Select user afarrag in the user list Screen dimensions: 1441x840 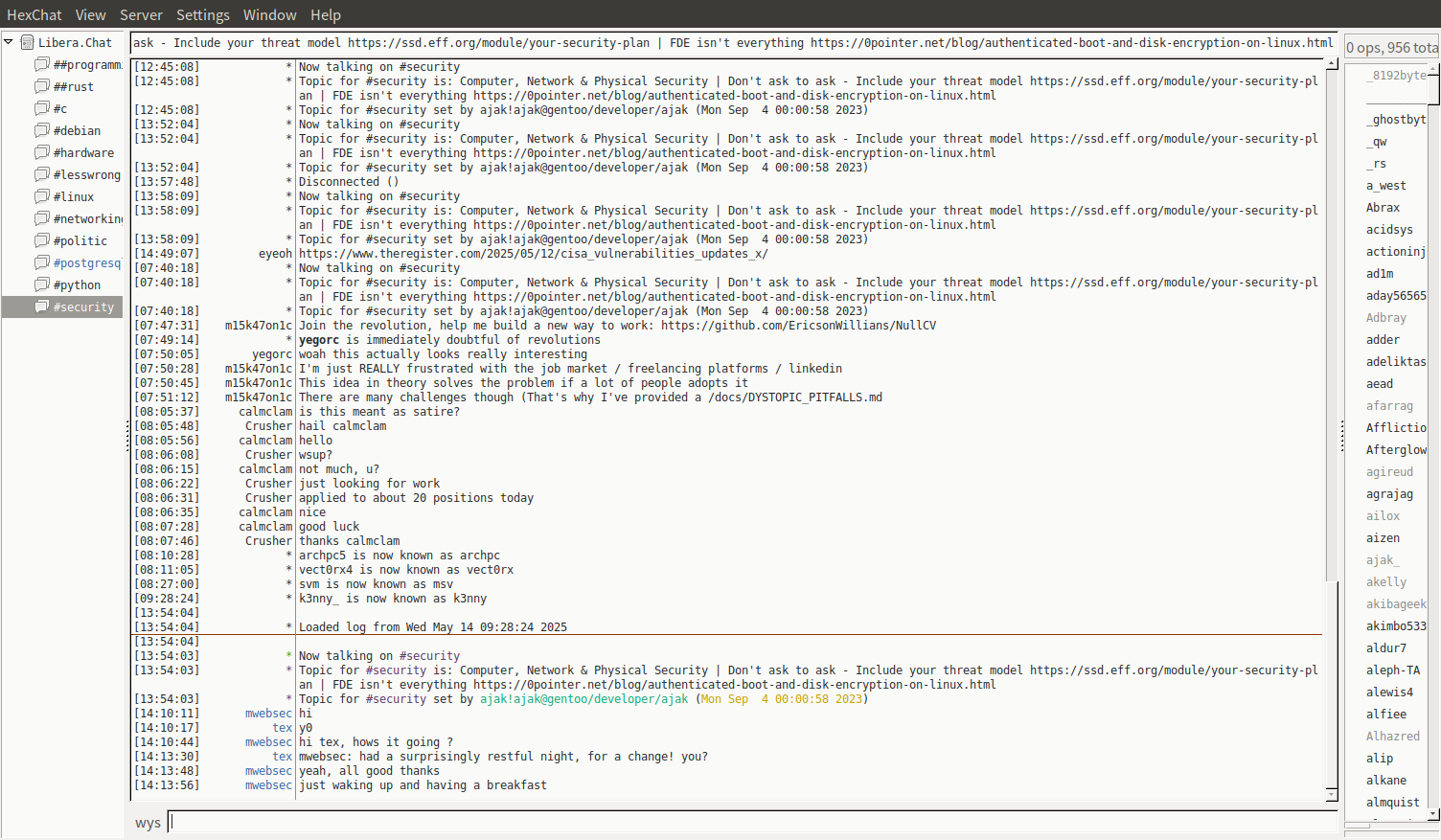click(1389, 406)
